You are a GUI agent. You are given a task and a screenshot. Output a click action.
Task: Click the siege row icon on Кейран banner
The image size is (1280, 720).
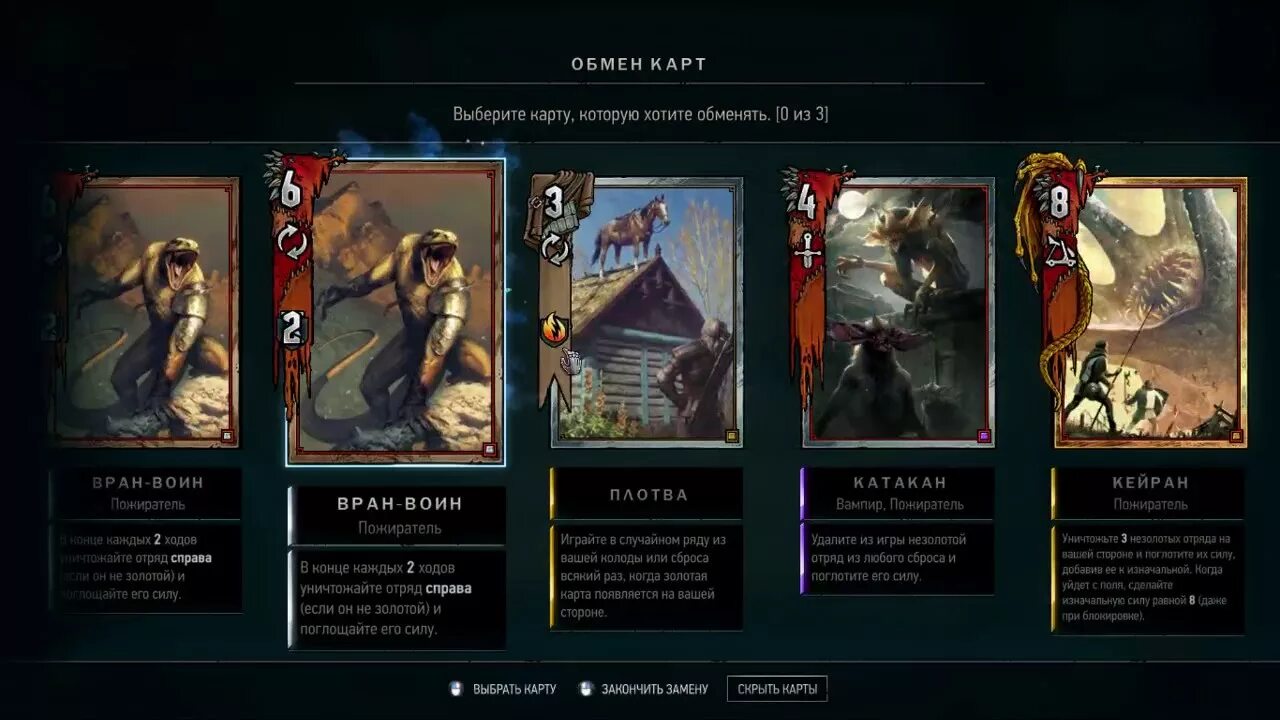click(1058, 250)
